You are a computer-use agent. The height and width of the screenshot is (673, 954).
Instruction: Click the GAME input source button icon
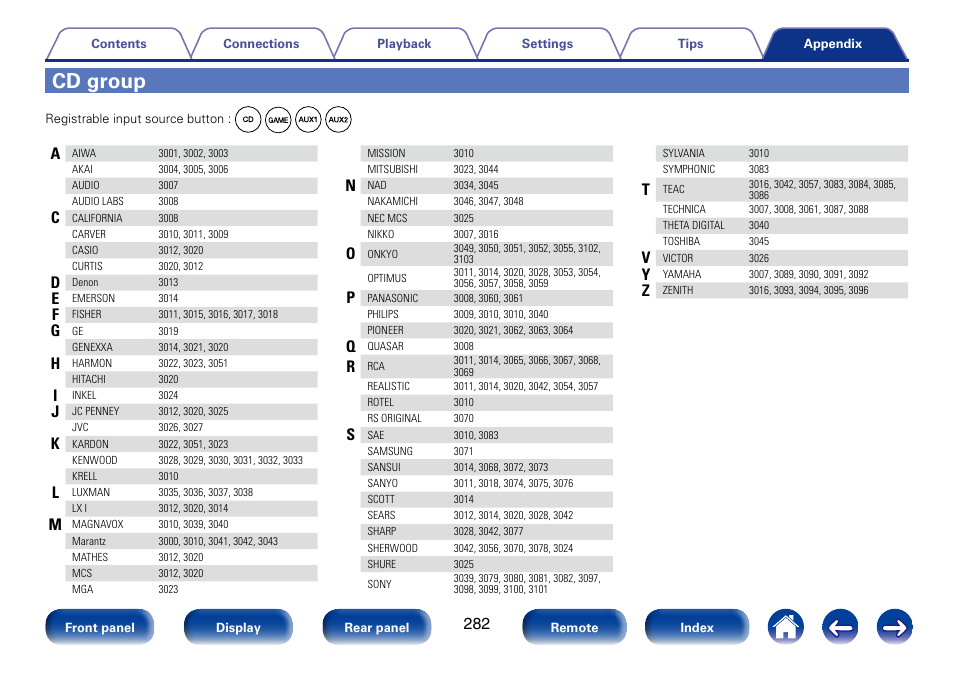278,119
